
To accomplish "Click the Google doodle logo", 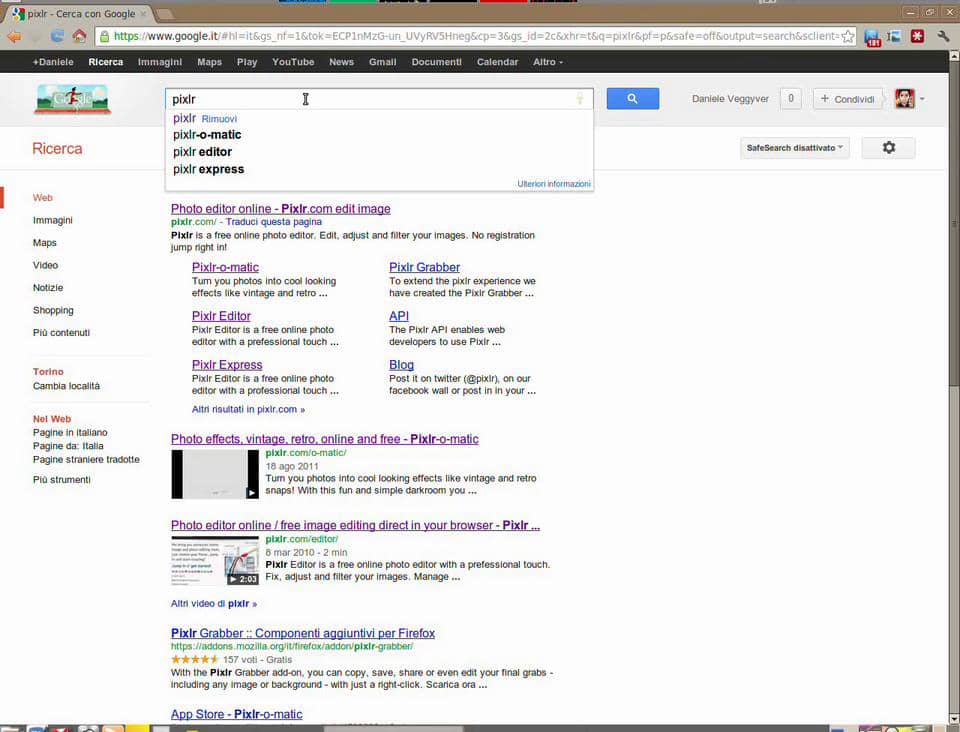I will (x=73, y=99).
